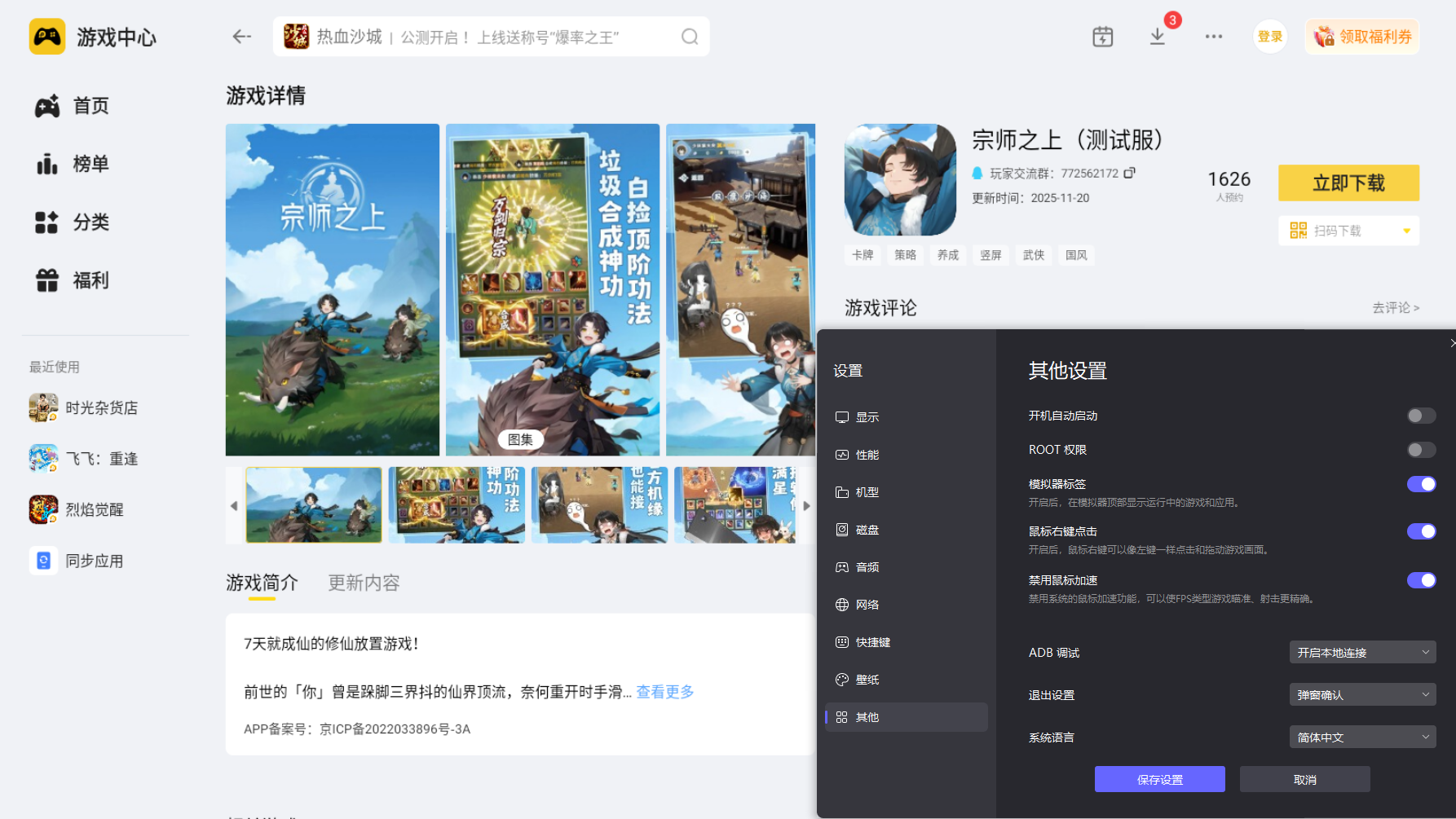Viewport: 1456px width, 819px height.
Task: Turn on ROOT 权限 switch
Action: (x=1421, y=450)
